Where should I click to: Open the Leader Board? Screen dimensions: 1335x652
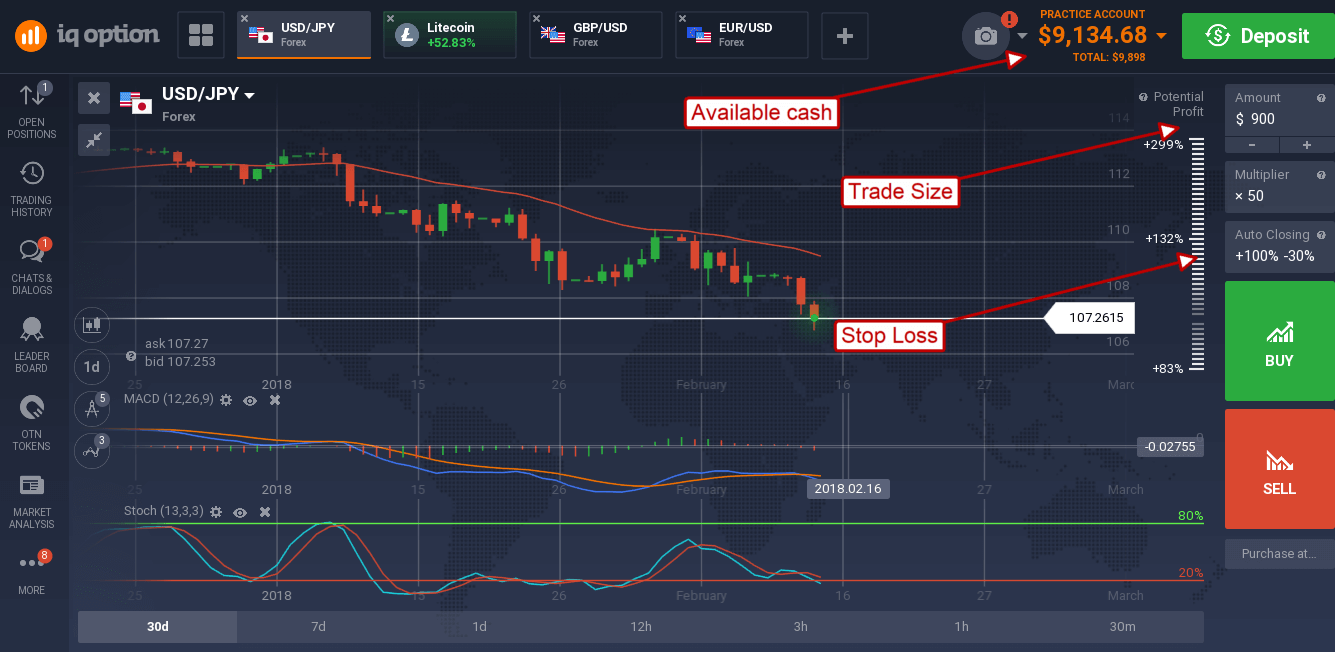[32, 346]
